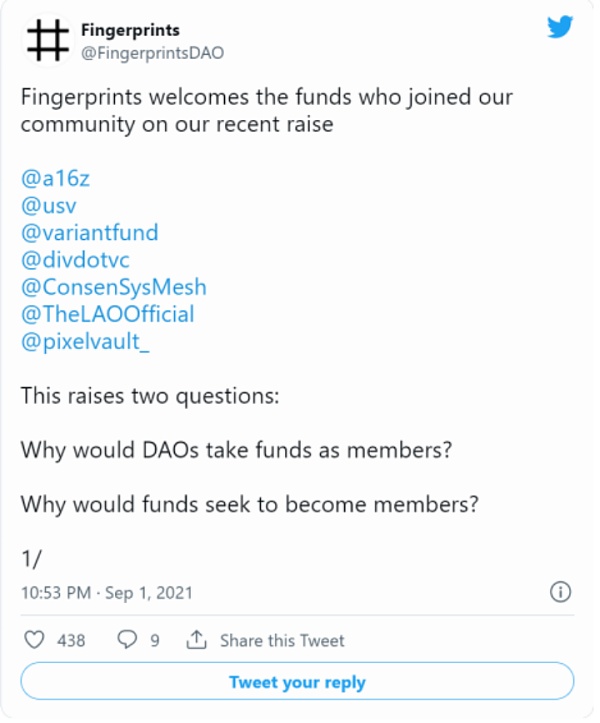Click the share upload arrow icon
Screen dimensions: 600x723
(x=197, y=640)
